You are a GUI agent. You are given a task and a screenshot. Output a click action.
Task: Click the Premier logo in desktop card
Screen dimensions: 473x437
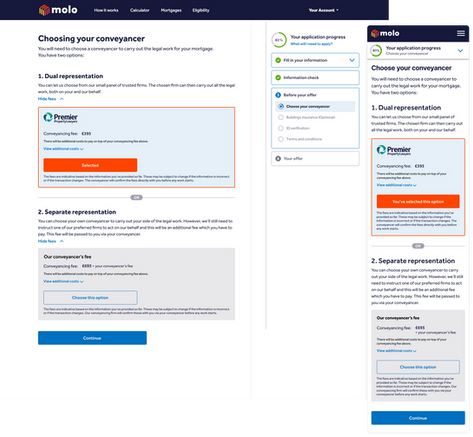point(60,118)
